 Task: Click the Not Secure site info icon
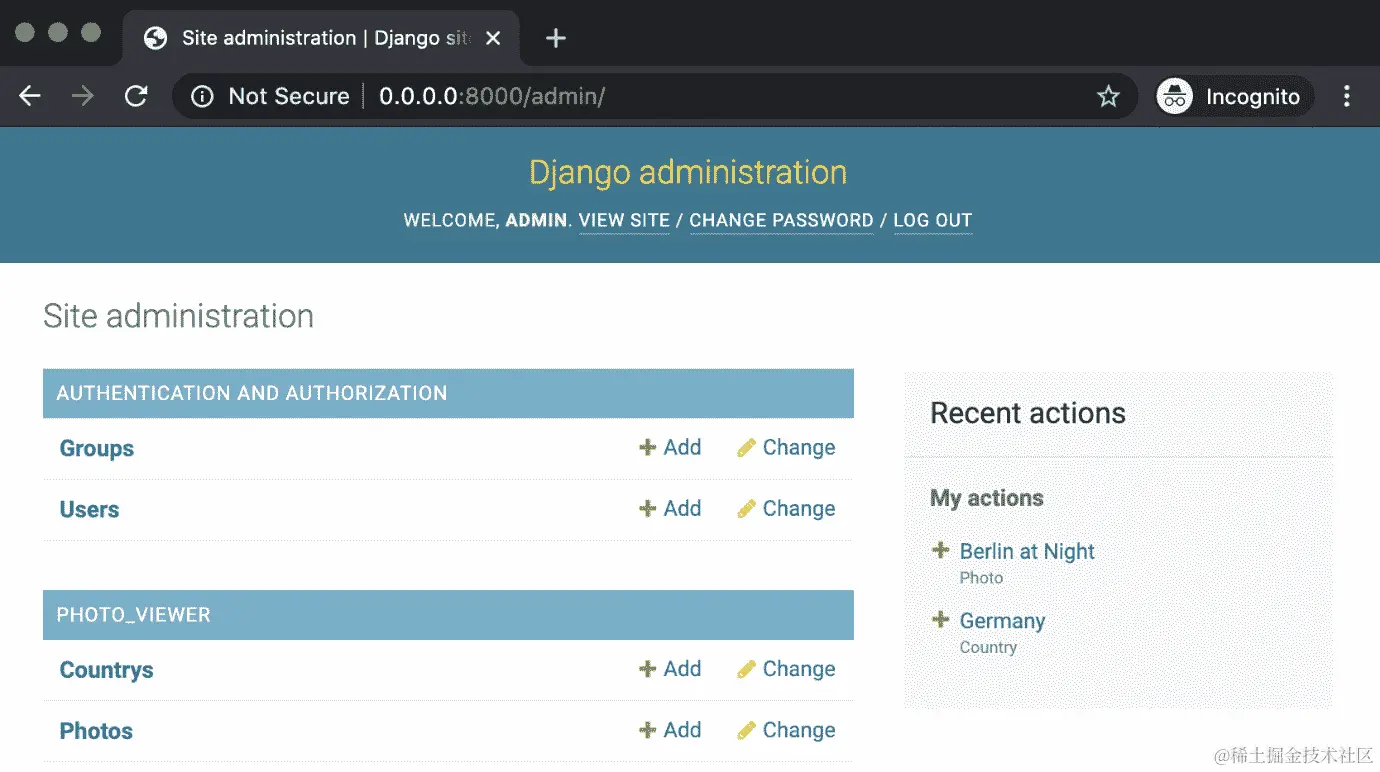[203, 96]
